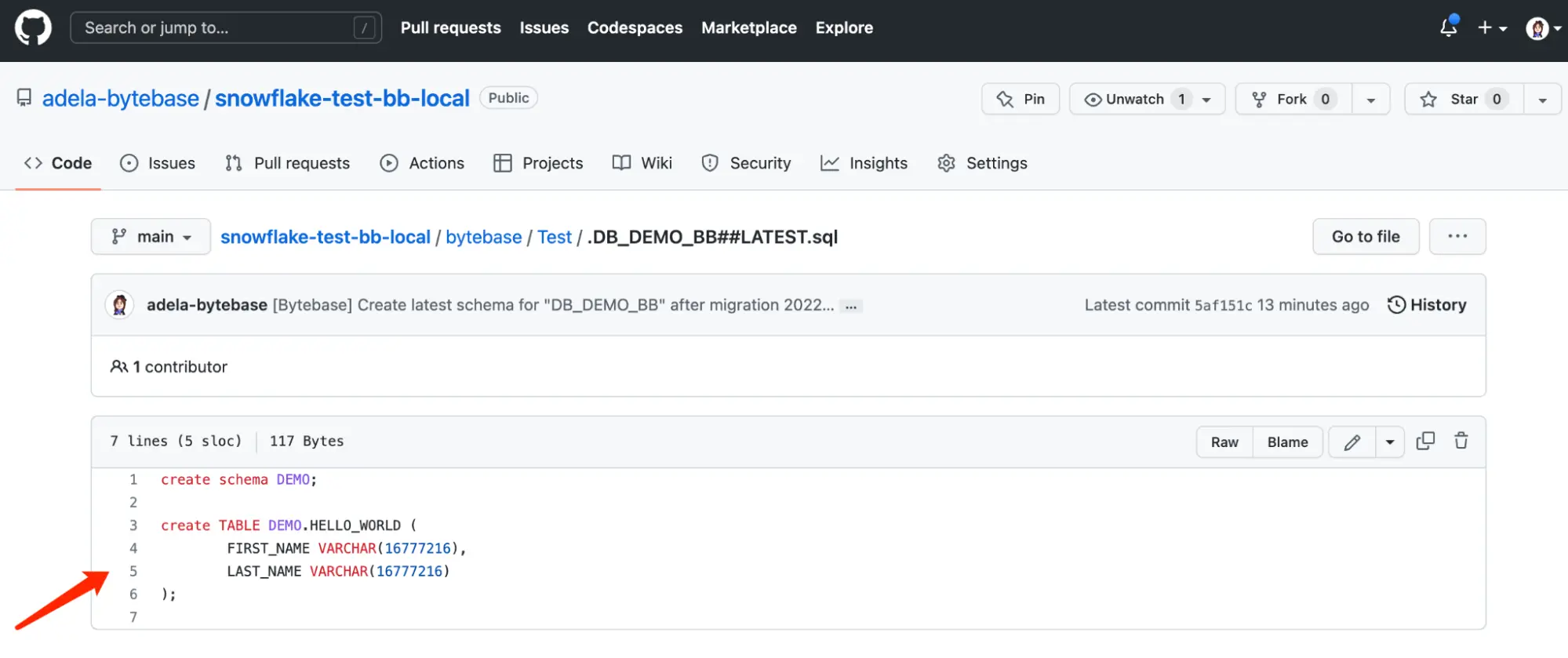Pin this repository

coord(1020,99)
